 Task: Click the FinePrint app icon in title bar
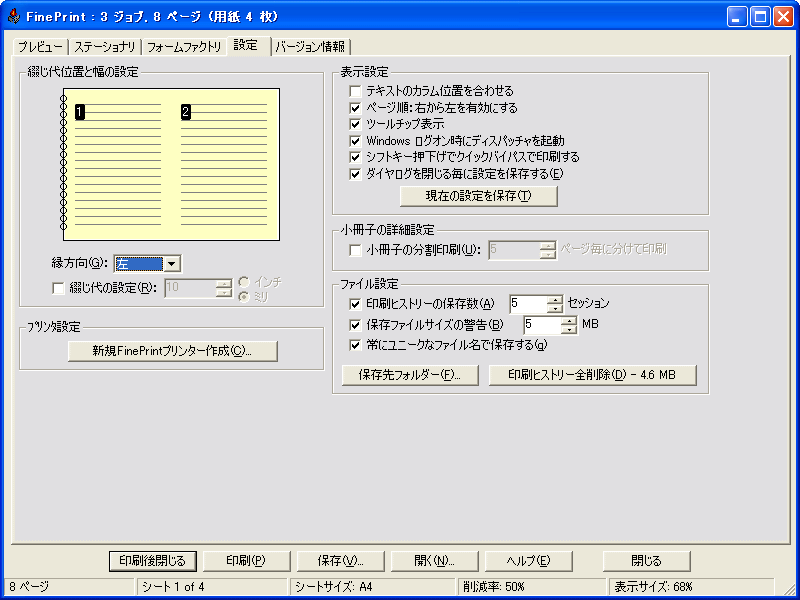[x=13, y=17]
